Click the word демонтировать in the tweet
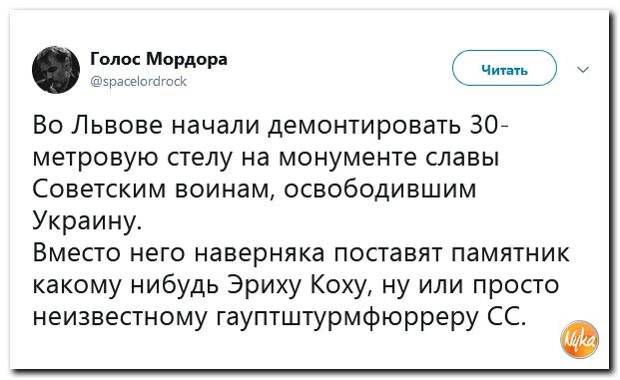The image size is (620, 380). point(364,127)
